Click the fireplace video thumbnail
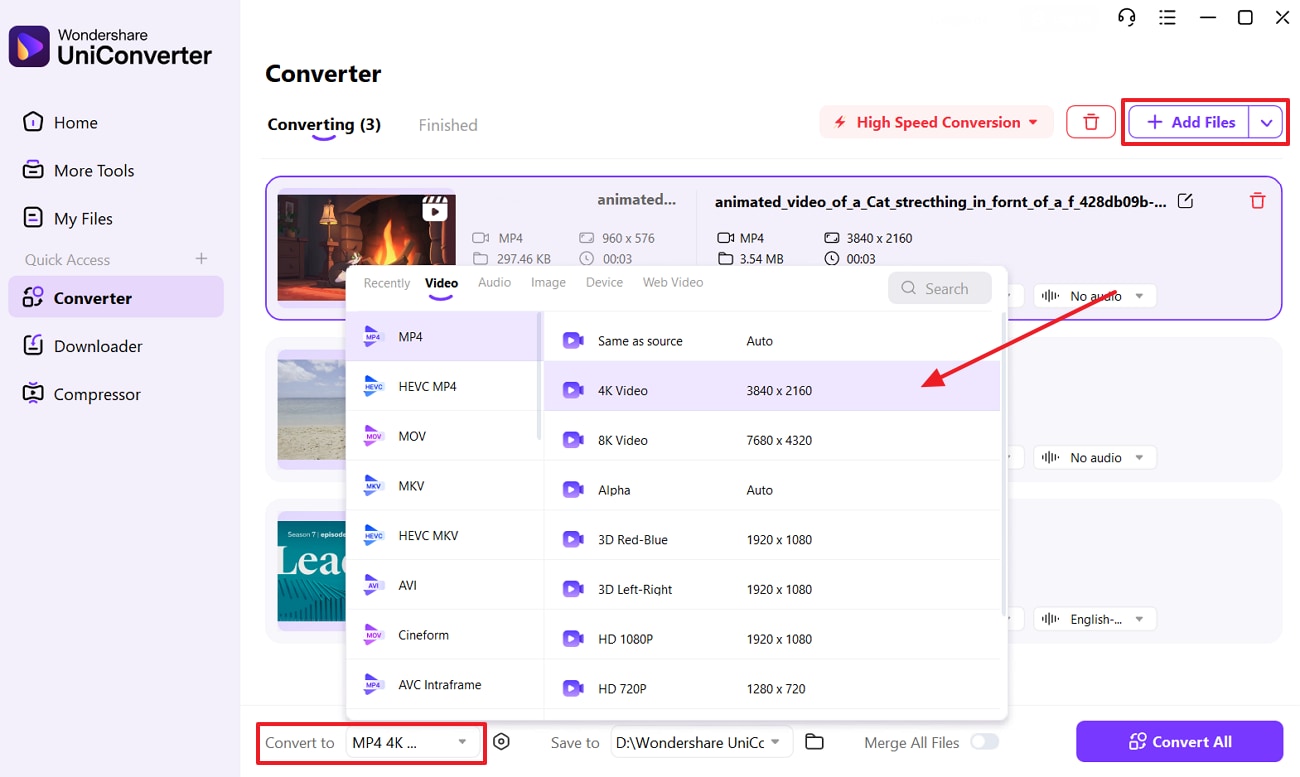 (x=366, y=248)
